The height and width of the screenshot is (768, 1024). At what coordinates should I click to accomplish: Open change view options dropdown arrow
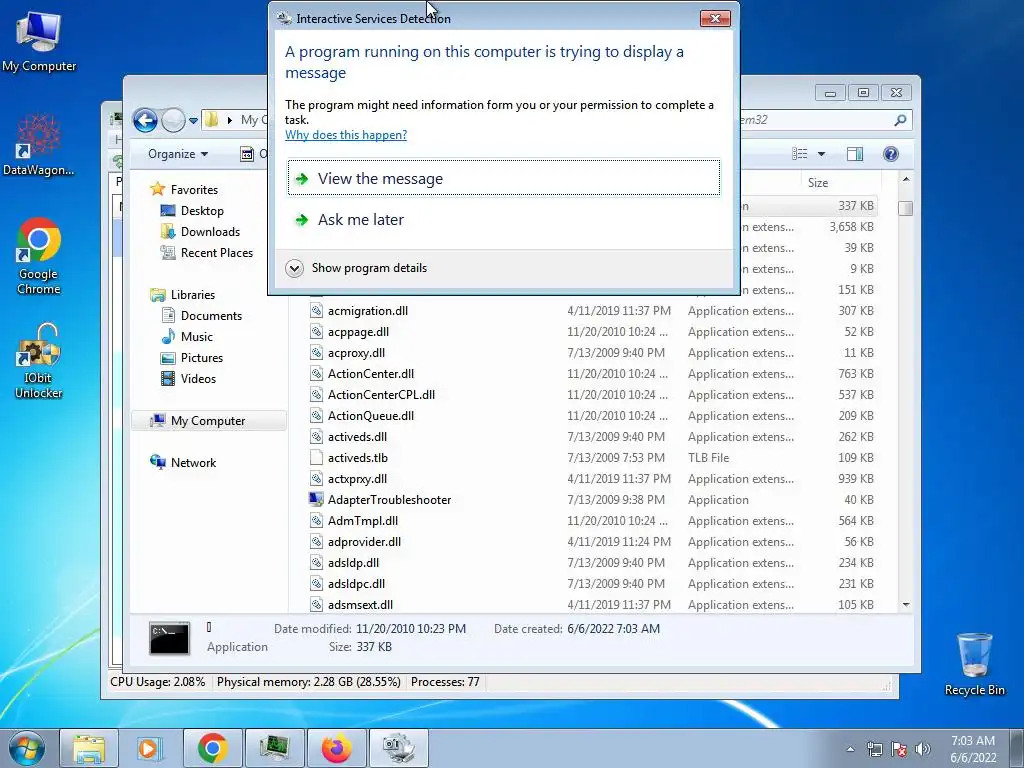(822, 154)
